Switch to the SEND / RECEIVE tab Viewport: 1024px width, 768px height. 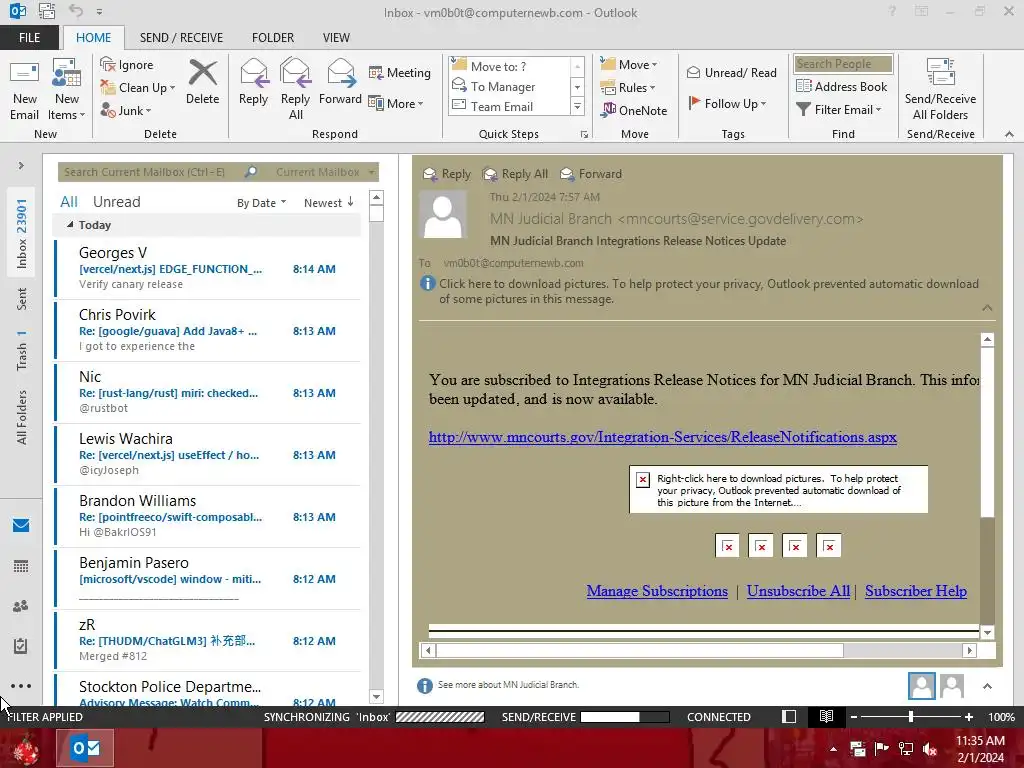(x=182, y=38)
